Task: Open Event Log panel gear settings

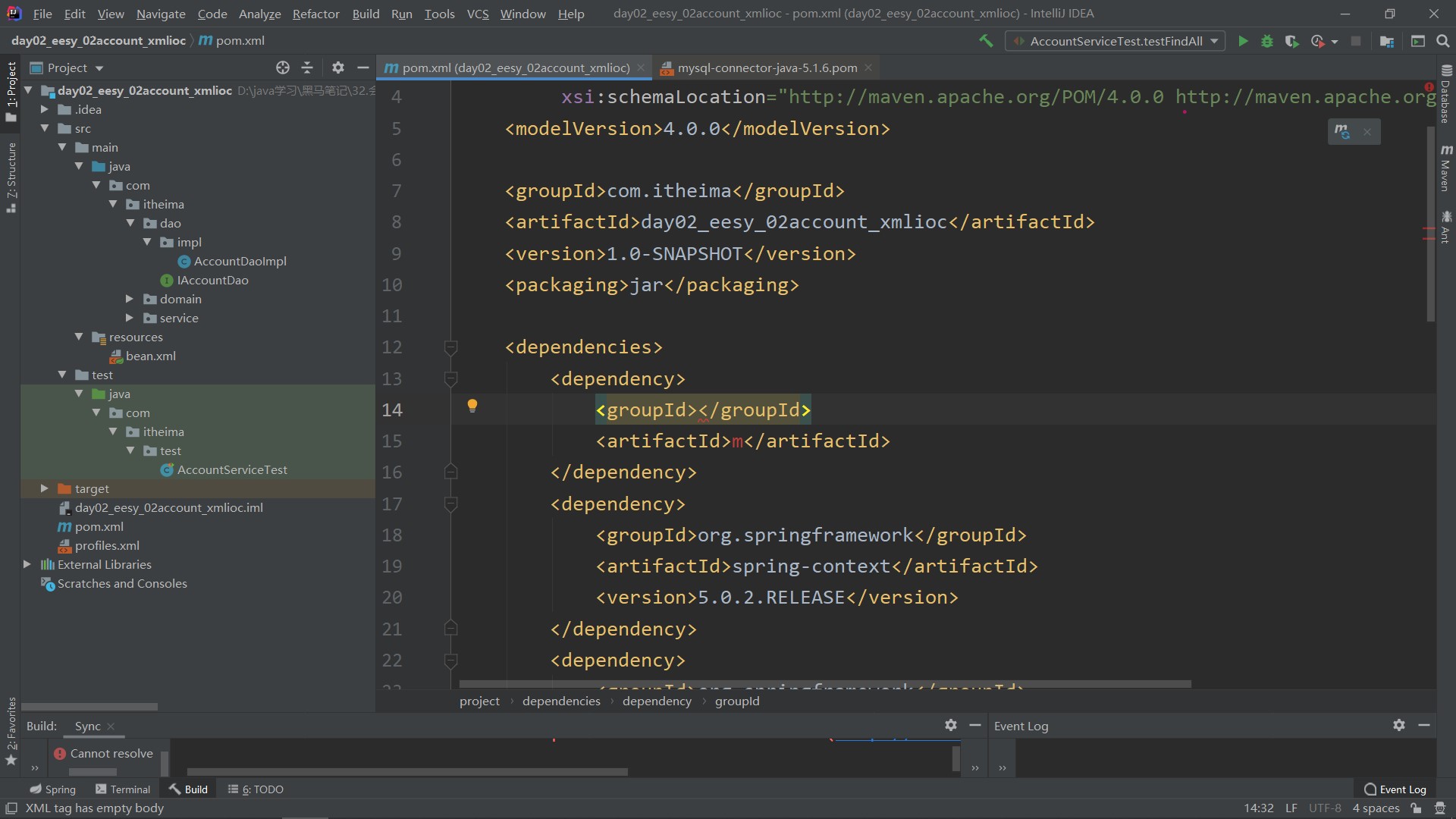Action: click(x=1399, y=725)
